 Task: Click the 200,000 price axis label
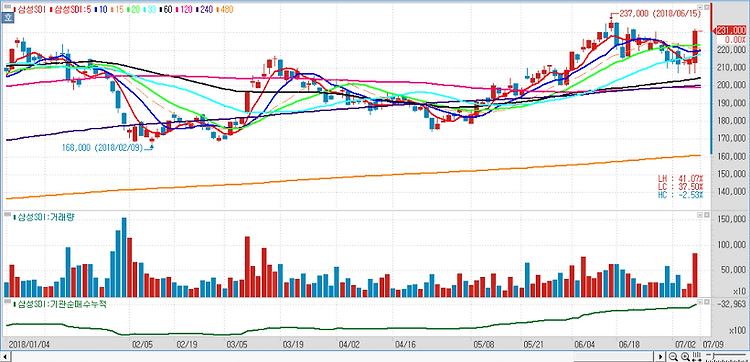point(732,85)
